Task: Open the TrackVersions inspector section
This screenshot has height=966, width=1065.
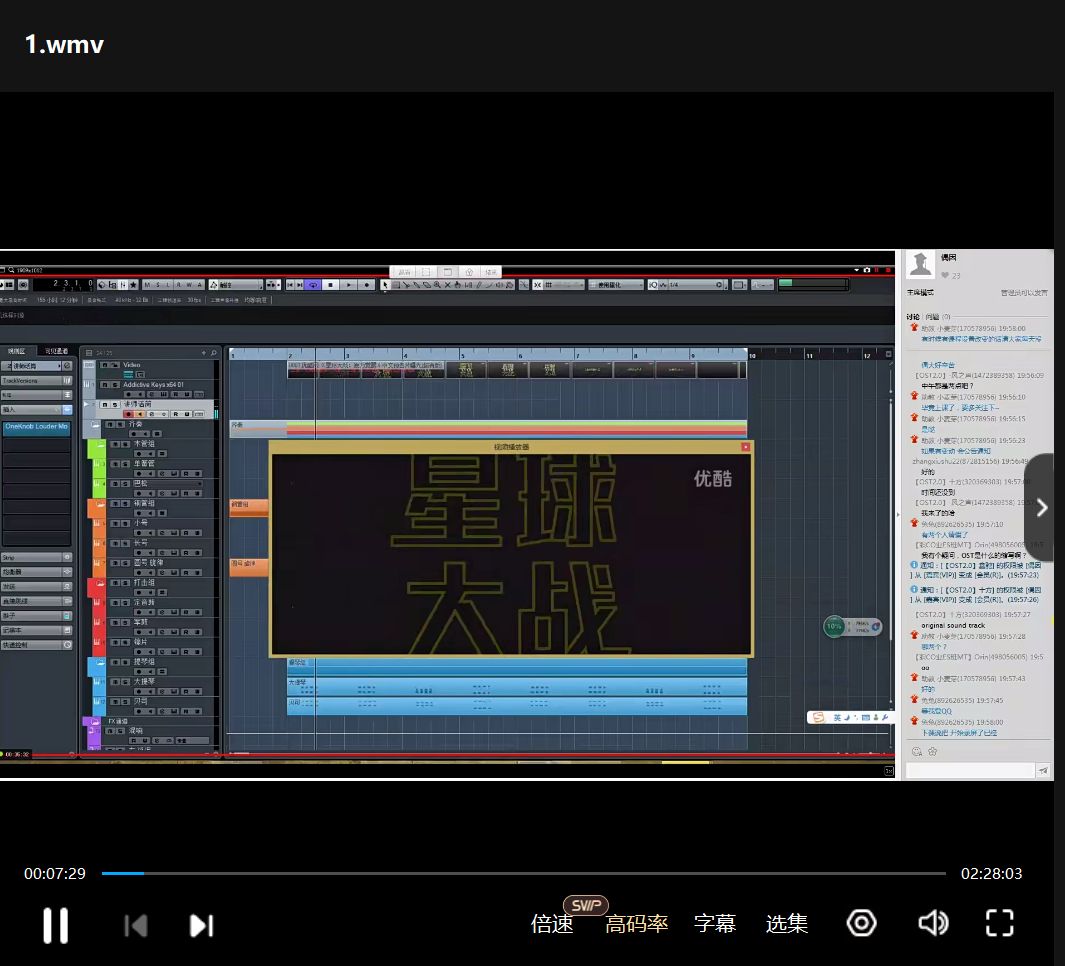Action: [x=37, y=380]
